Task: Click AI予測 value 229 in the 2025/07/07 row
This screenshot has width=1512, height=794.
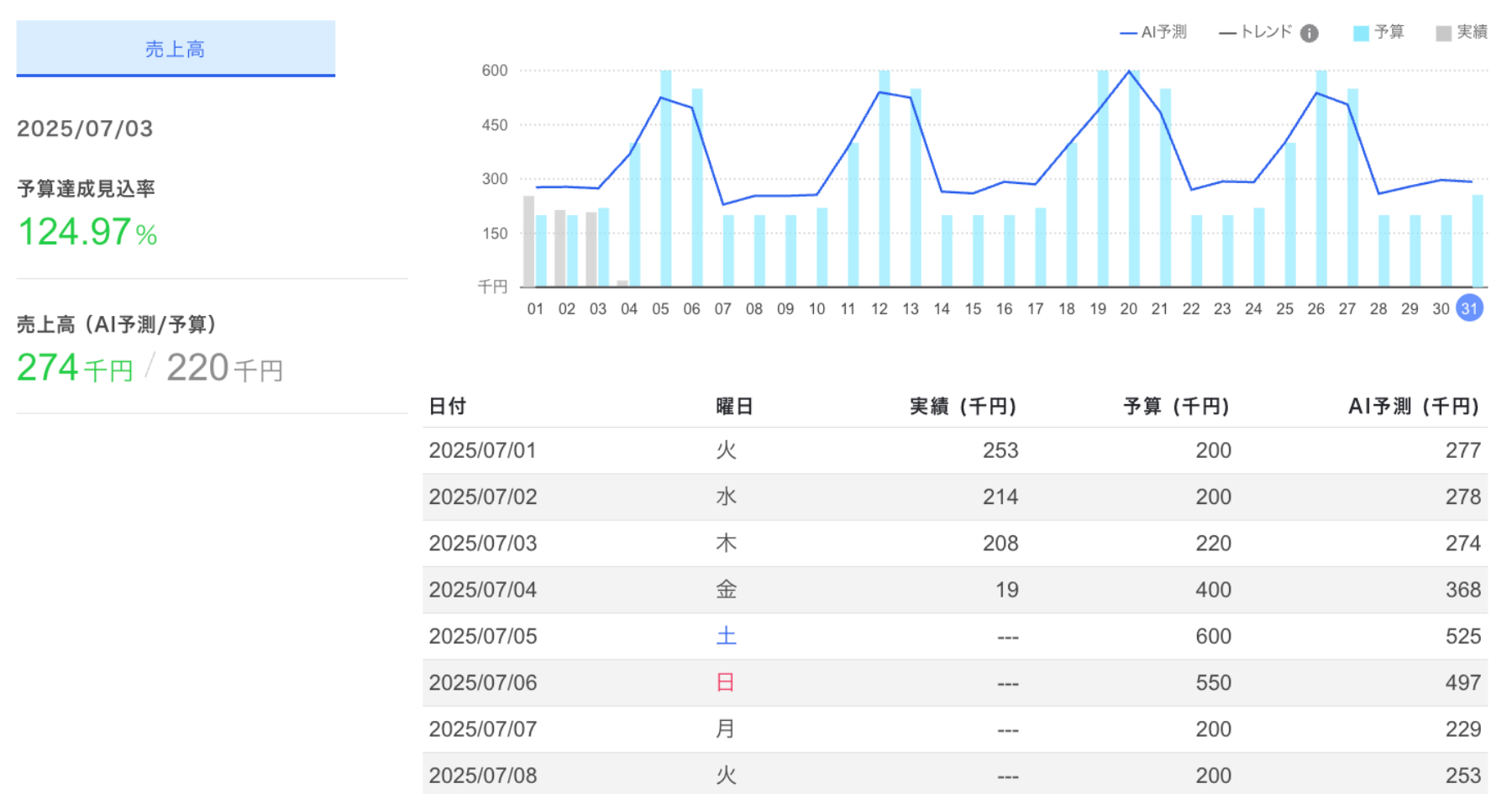Action: (x=1463, y=729)
